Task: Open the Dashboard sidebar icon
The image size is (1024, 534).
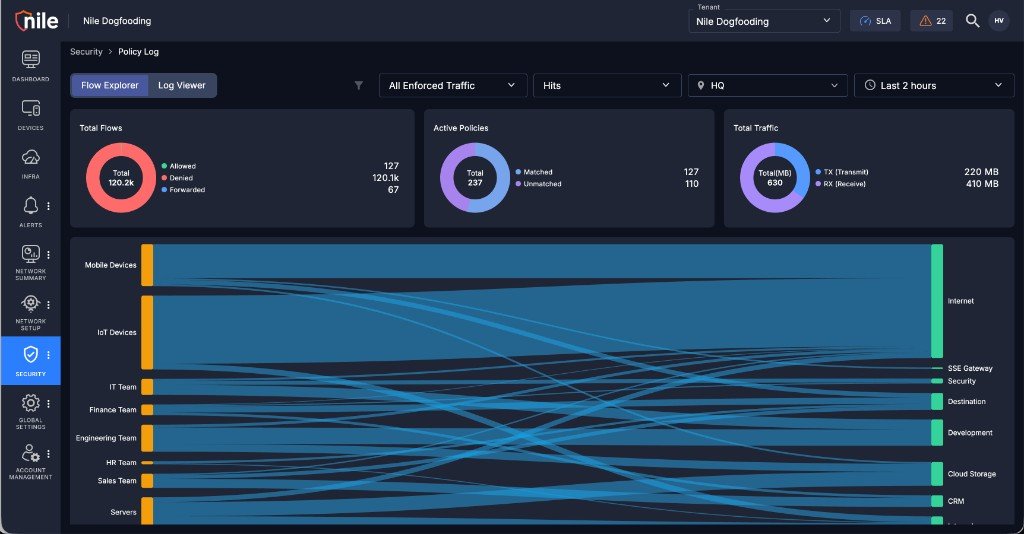Action: pos(31,60)
